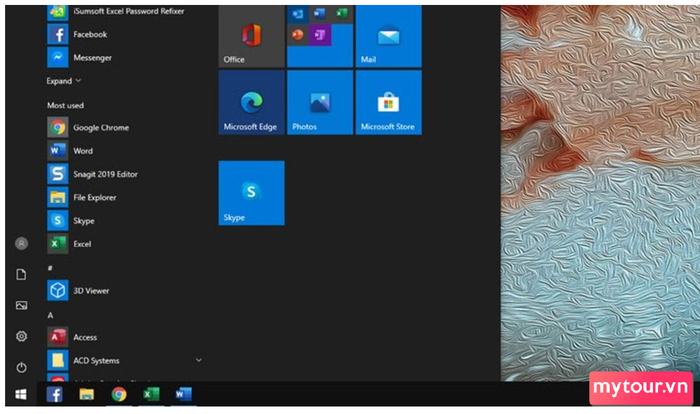Open Facebook from the taskbar
This screenshot has width=700, height=414.
(54, 394)
